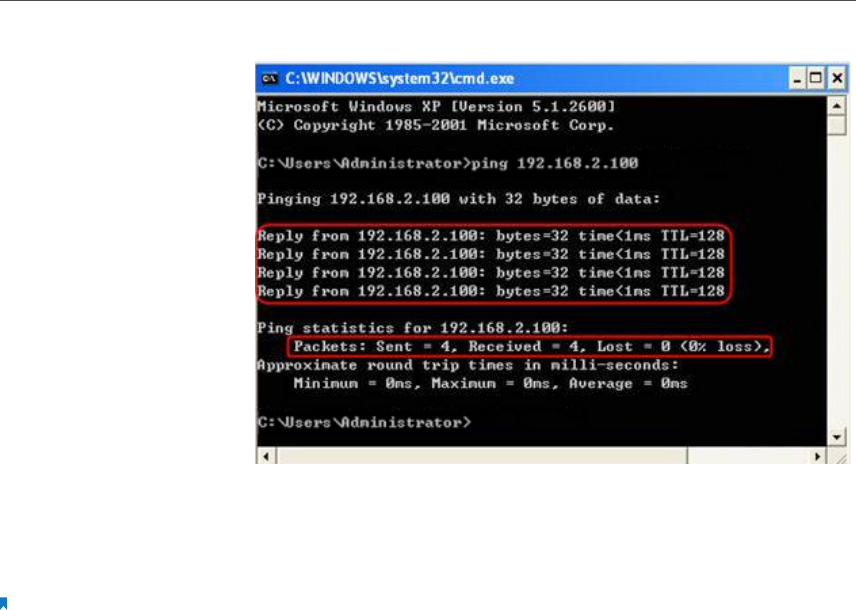Image resolution: width=856 pixels, height=610 pixels.
Task: Click the horizontal scrollbar right arrow
Action: tap(817, 456)
